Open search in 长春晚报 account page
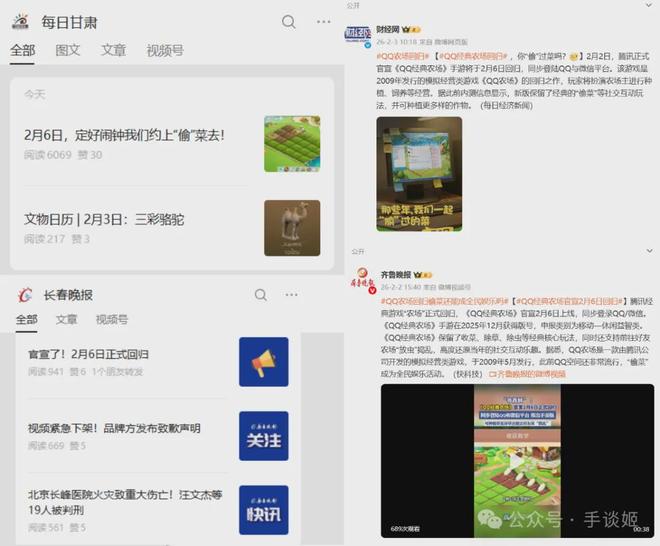The width and height of the screenshot is (660, 546). tap(261, 295)
